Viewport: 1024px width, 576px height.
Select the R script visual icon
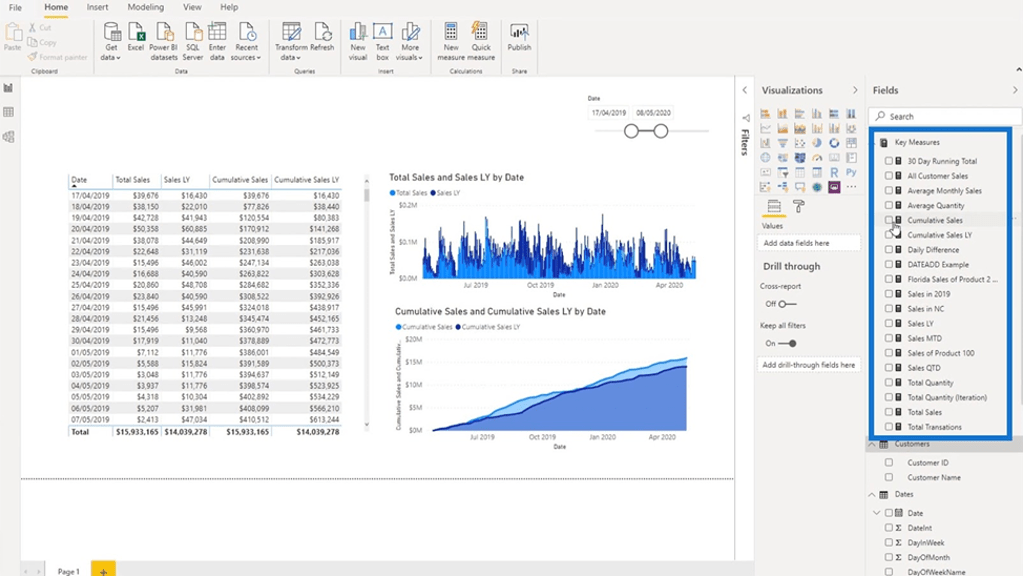point(834,172)
